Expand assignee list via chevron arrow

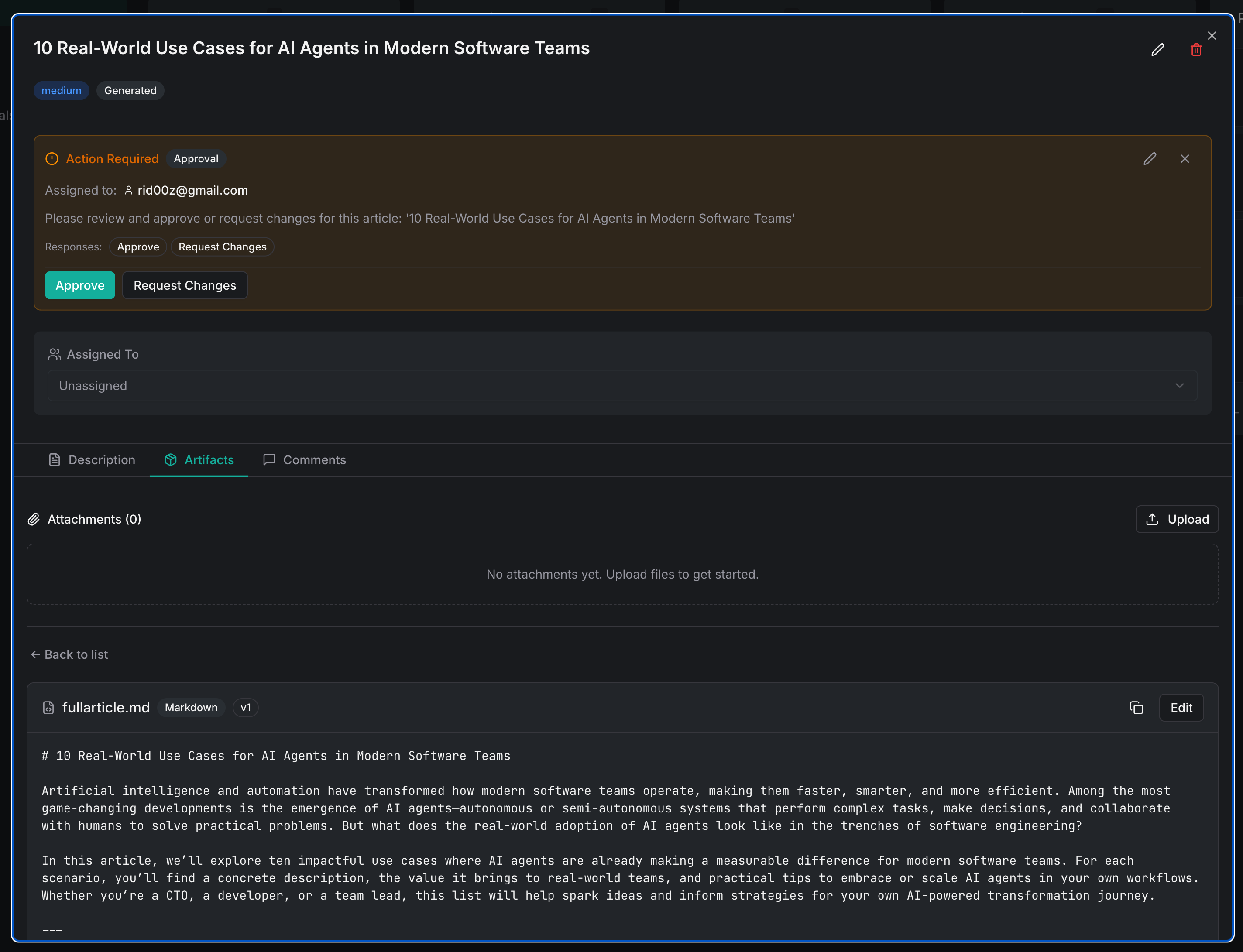pyautogui.click(x=1180, y=386)
